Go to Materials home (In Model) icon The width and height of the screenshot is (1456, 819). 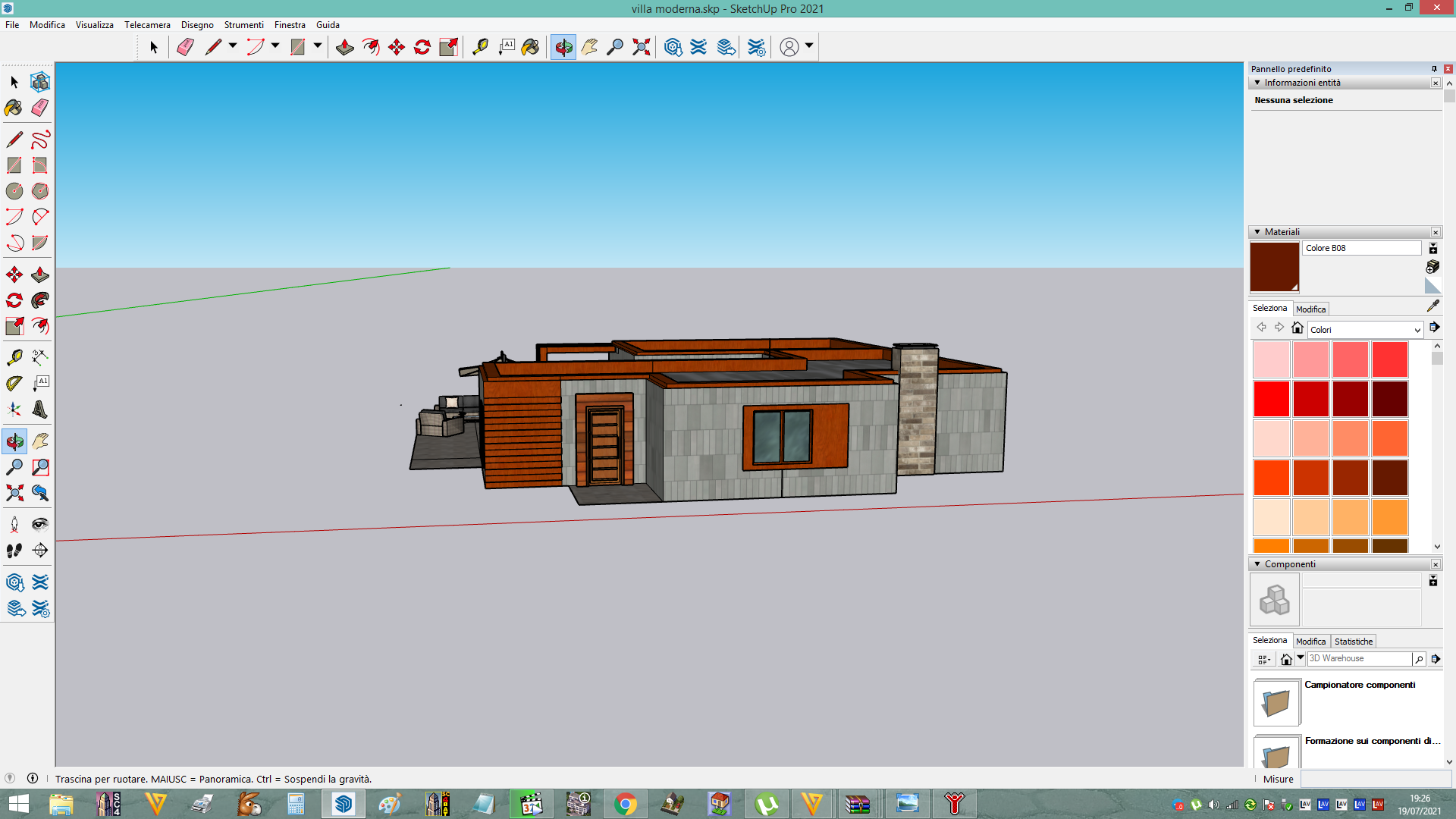coord(1298,328)
